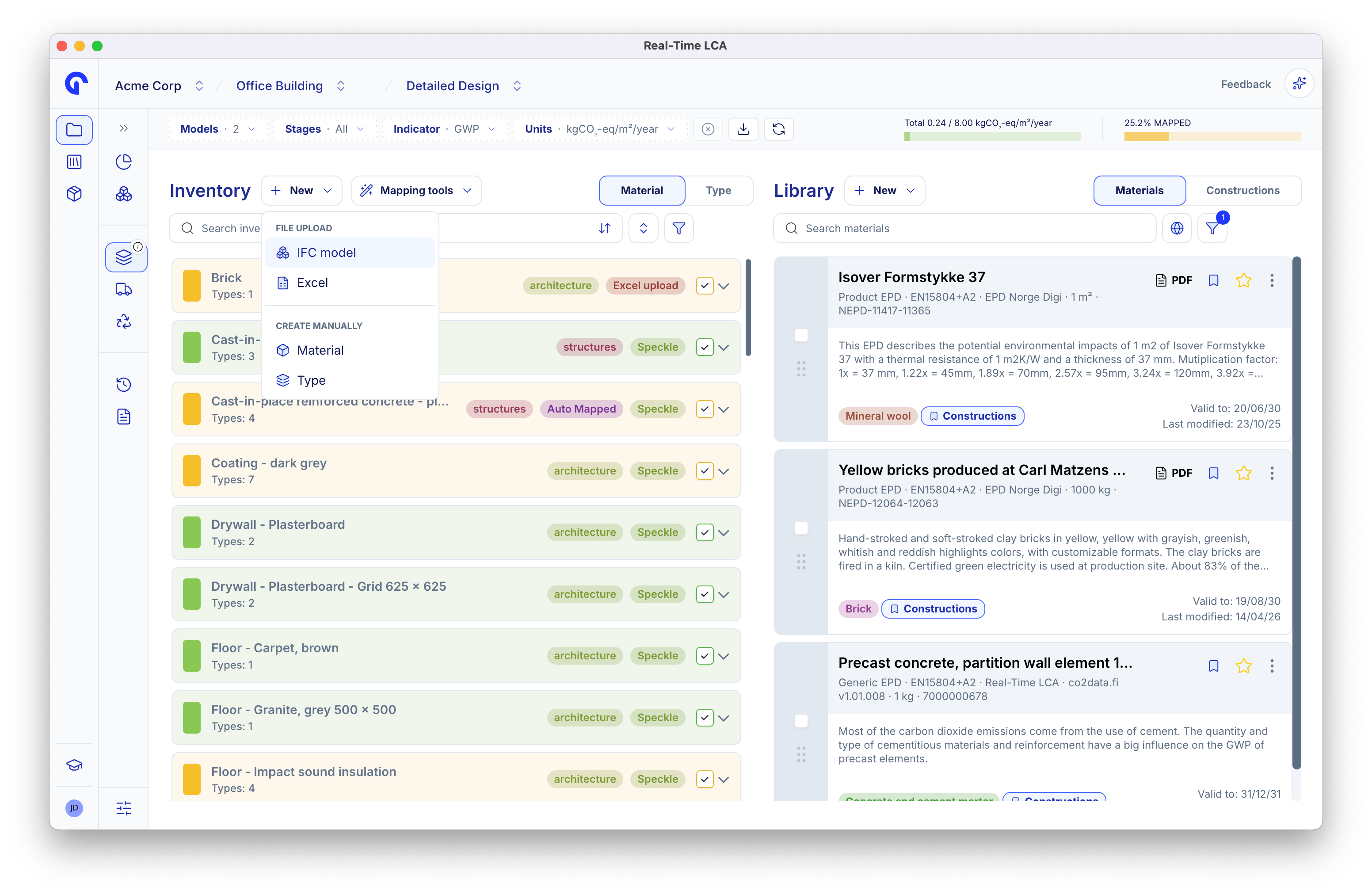Choose Material under Create Manually
Image resolution: width=1372 pixels, height=895 pixels.
pyautogui.click(x=350, y=350)
